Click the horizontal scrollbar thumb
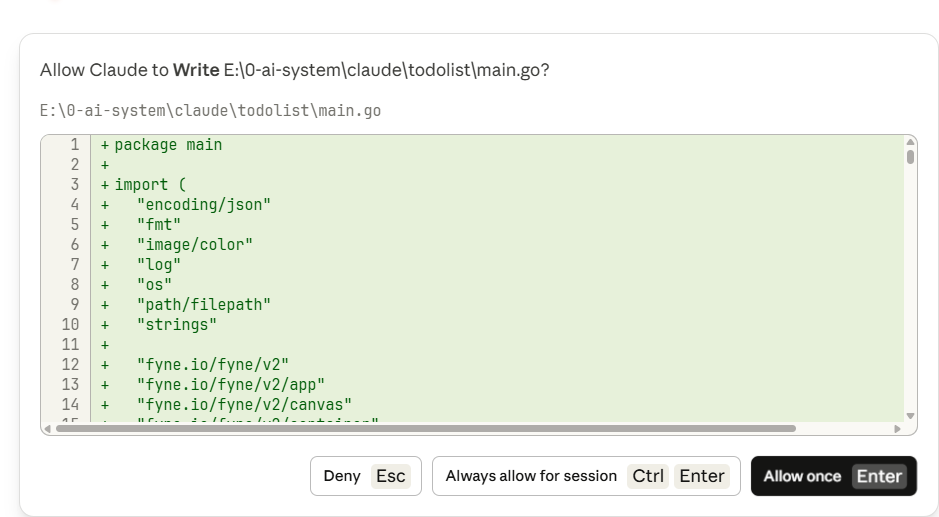The width and height of the screenshot is (939, 517). click(x=425, y=429)
